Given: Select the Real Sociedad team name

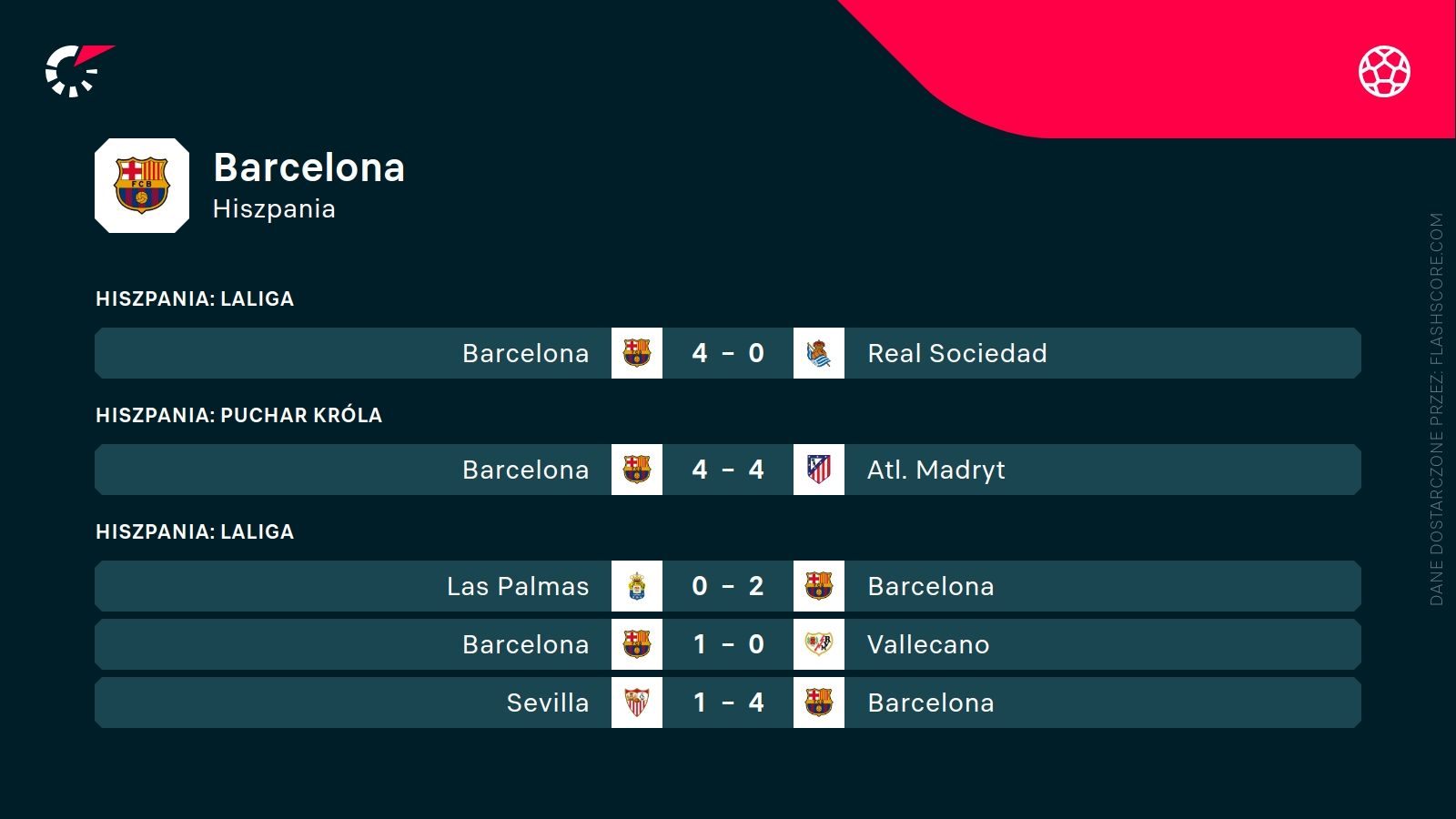Looking at the screenshot, I should coord(957,353).
